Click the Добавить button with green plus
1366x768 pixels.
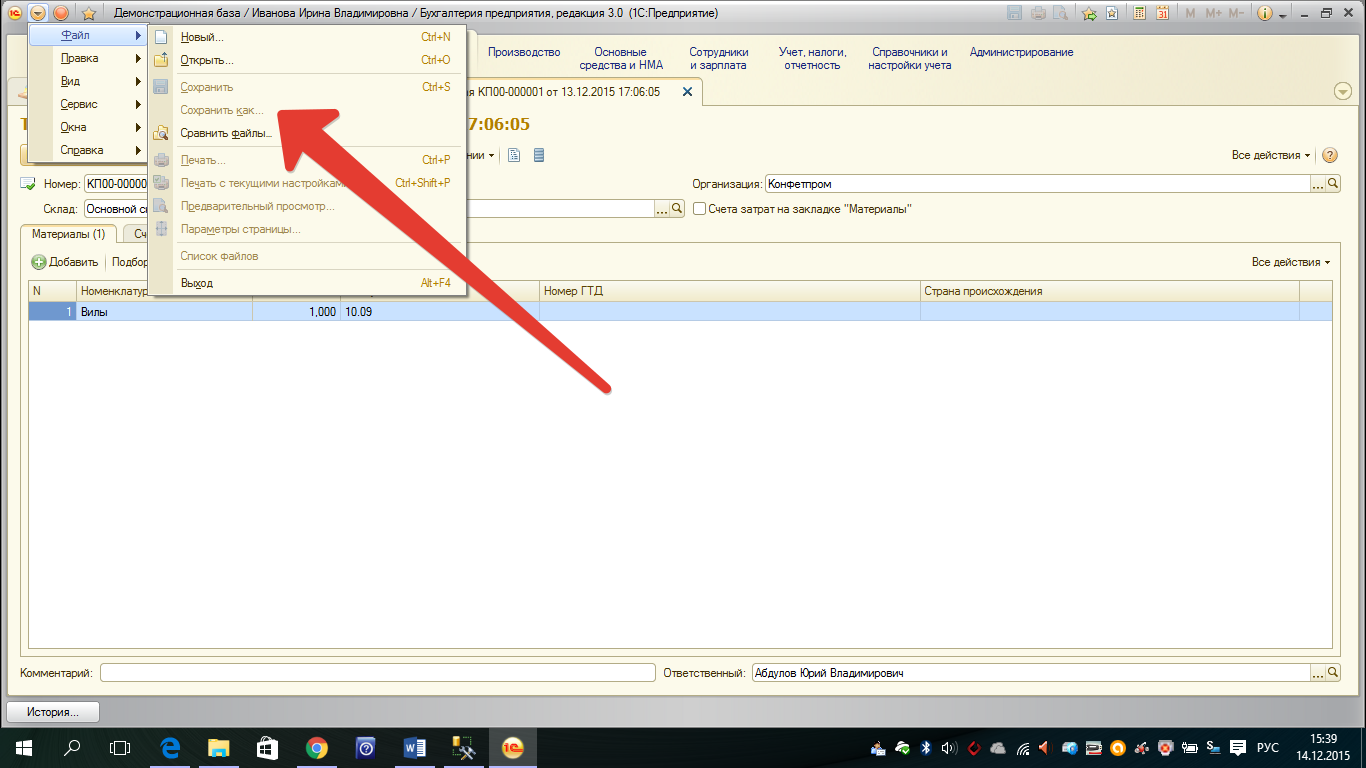pyautogui.click(x=65, y=262)
